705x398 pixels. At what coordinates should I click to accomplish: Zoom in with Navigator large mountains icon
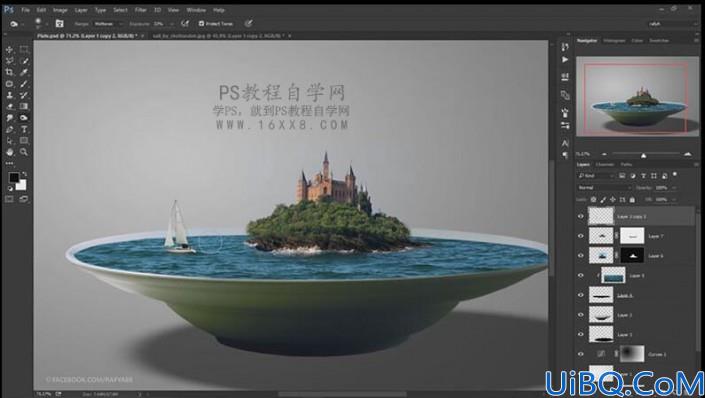coord(687,154)
